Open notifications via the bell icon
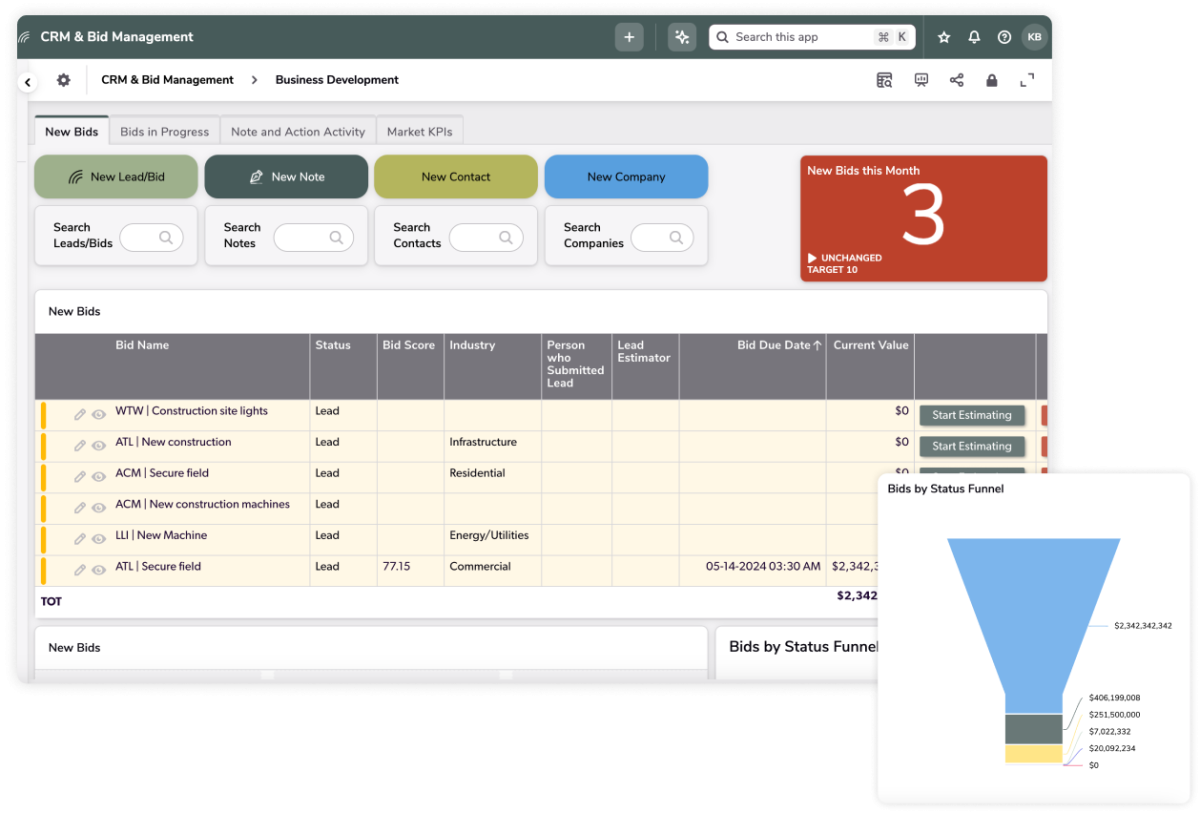 (974, 37)
